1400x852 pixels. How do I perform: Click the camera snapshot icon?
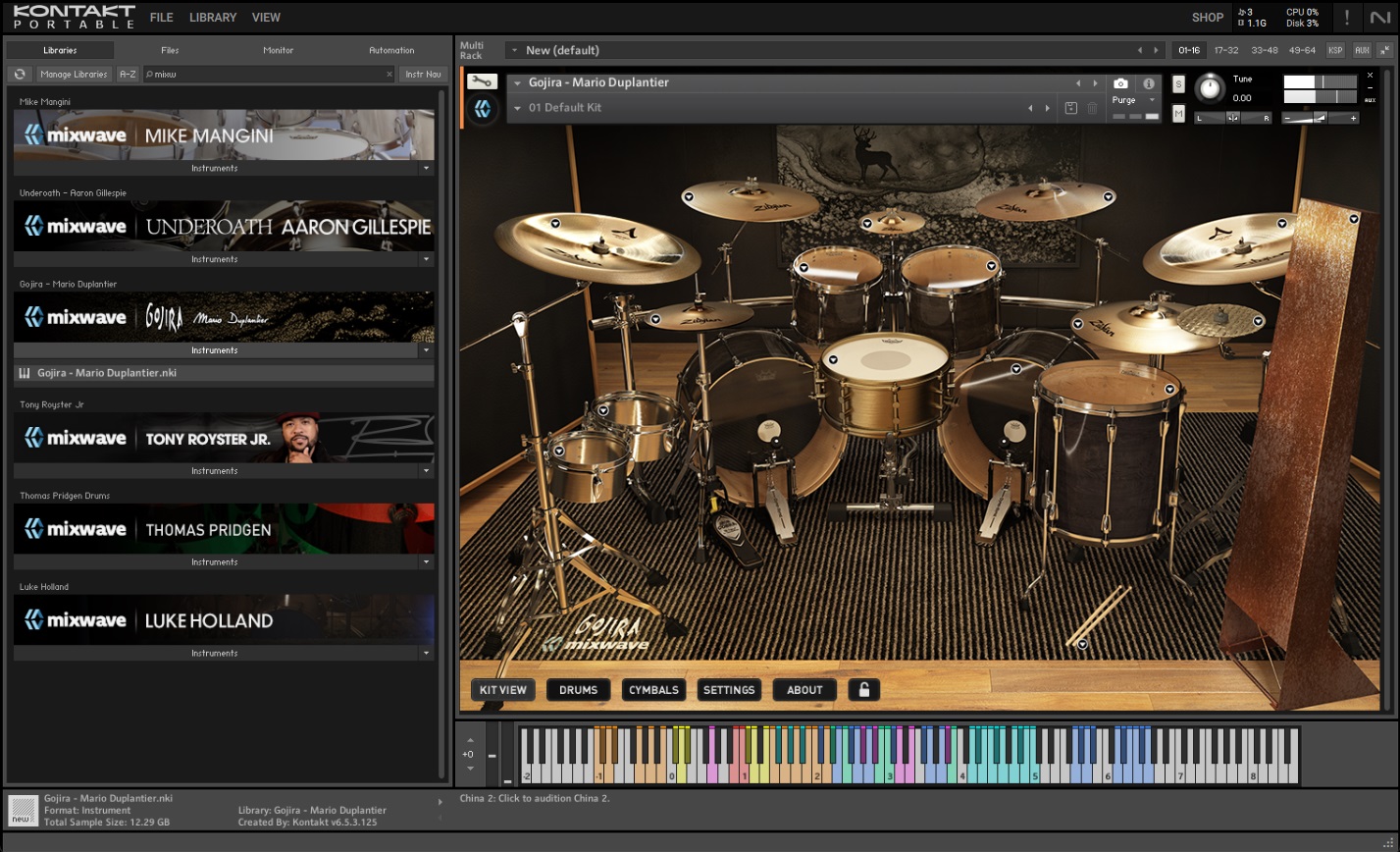click(1120, 84)
